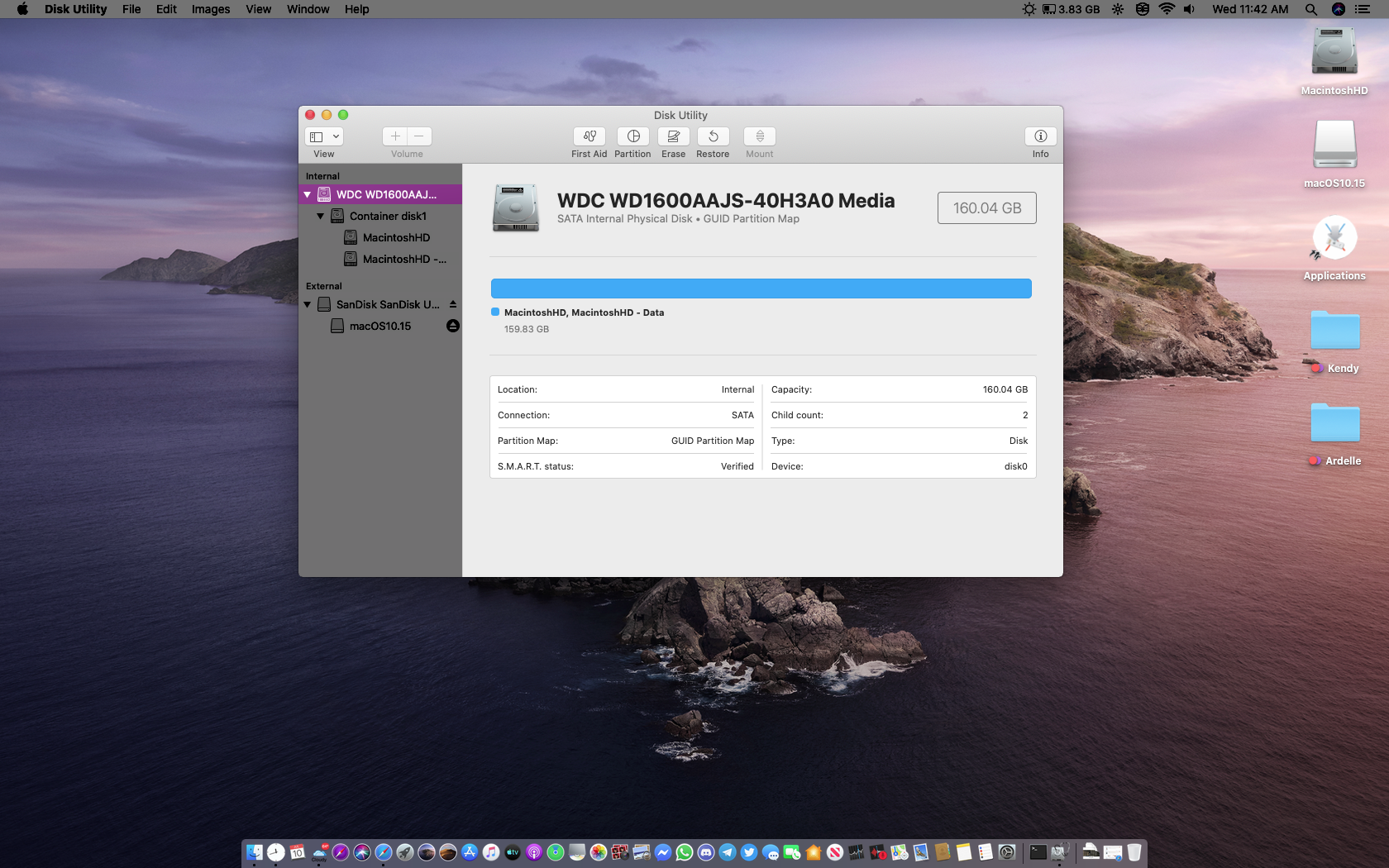This screenshot has width=1389, height=868.
Task: Open the Disk Utility app menu
Action: 75,9
